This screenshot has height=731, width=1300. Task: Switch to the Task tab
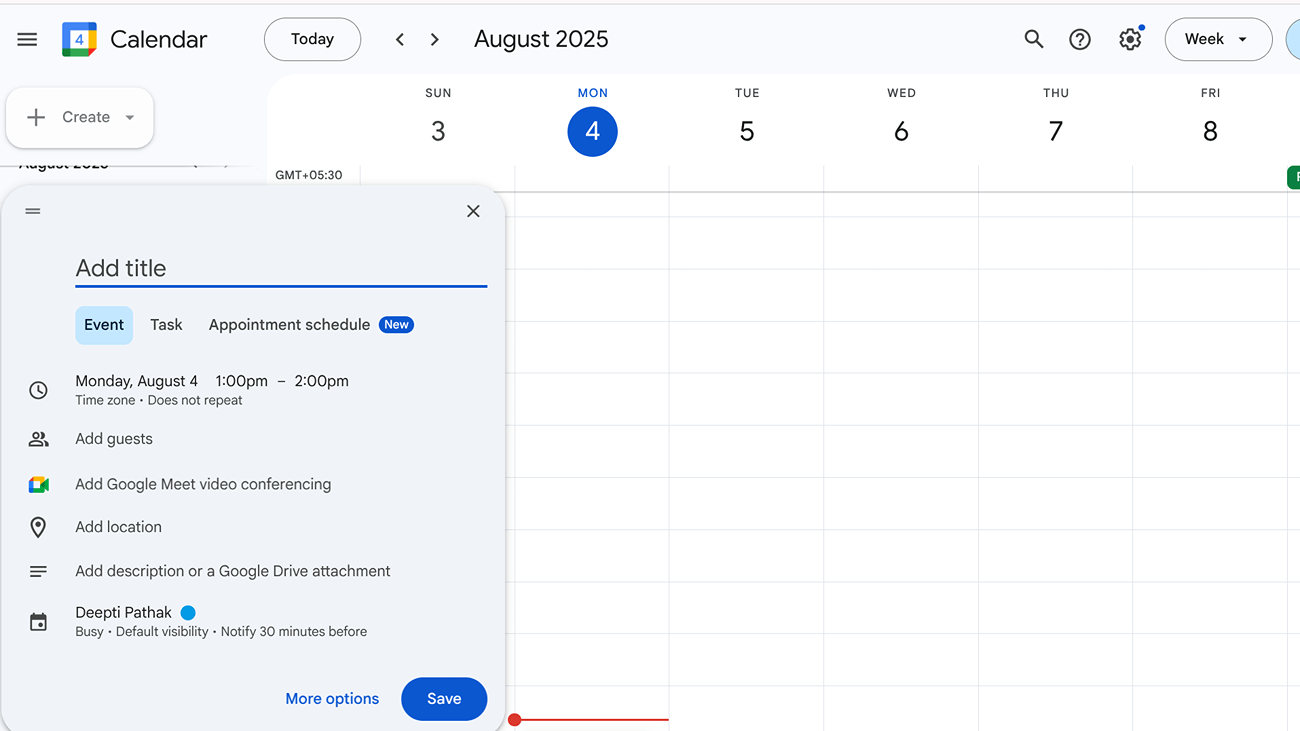click(x=166, y=324)
